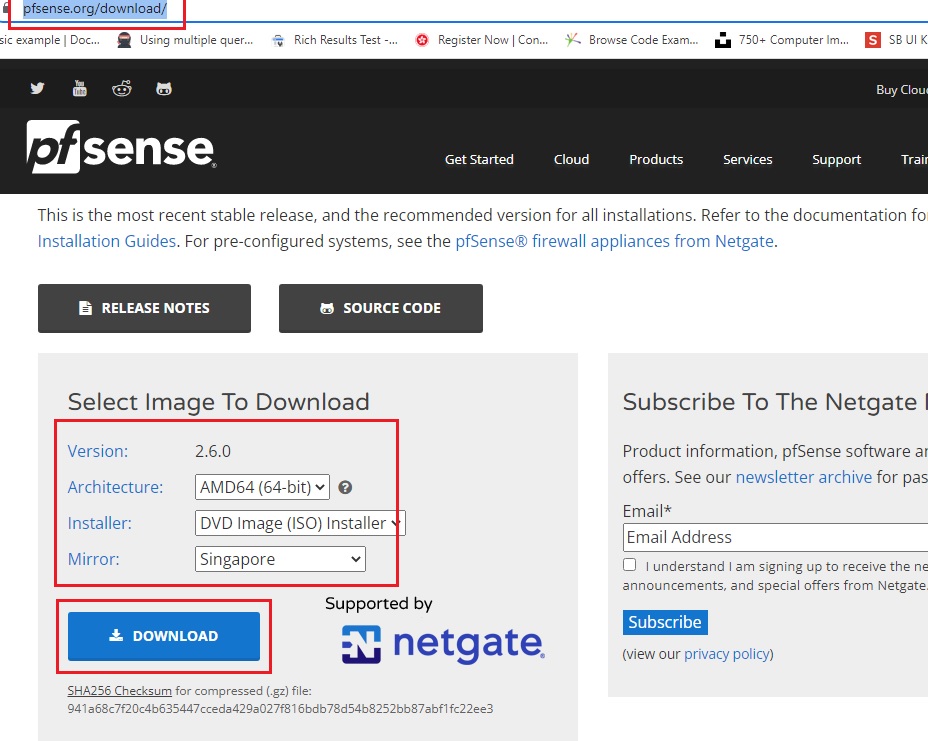The width and height of the screenshot is (928, 741).
Task: Click the Buy Cloud link in top bar
Action: pos(902,89)
